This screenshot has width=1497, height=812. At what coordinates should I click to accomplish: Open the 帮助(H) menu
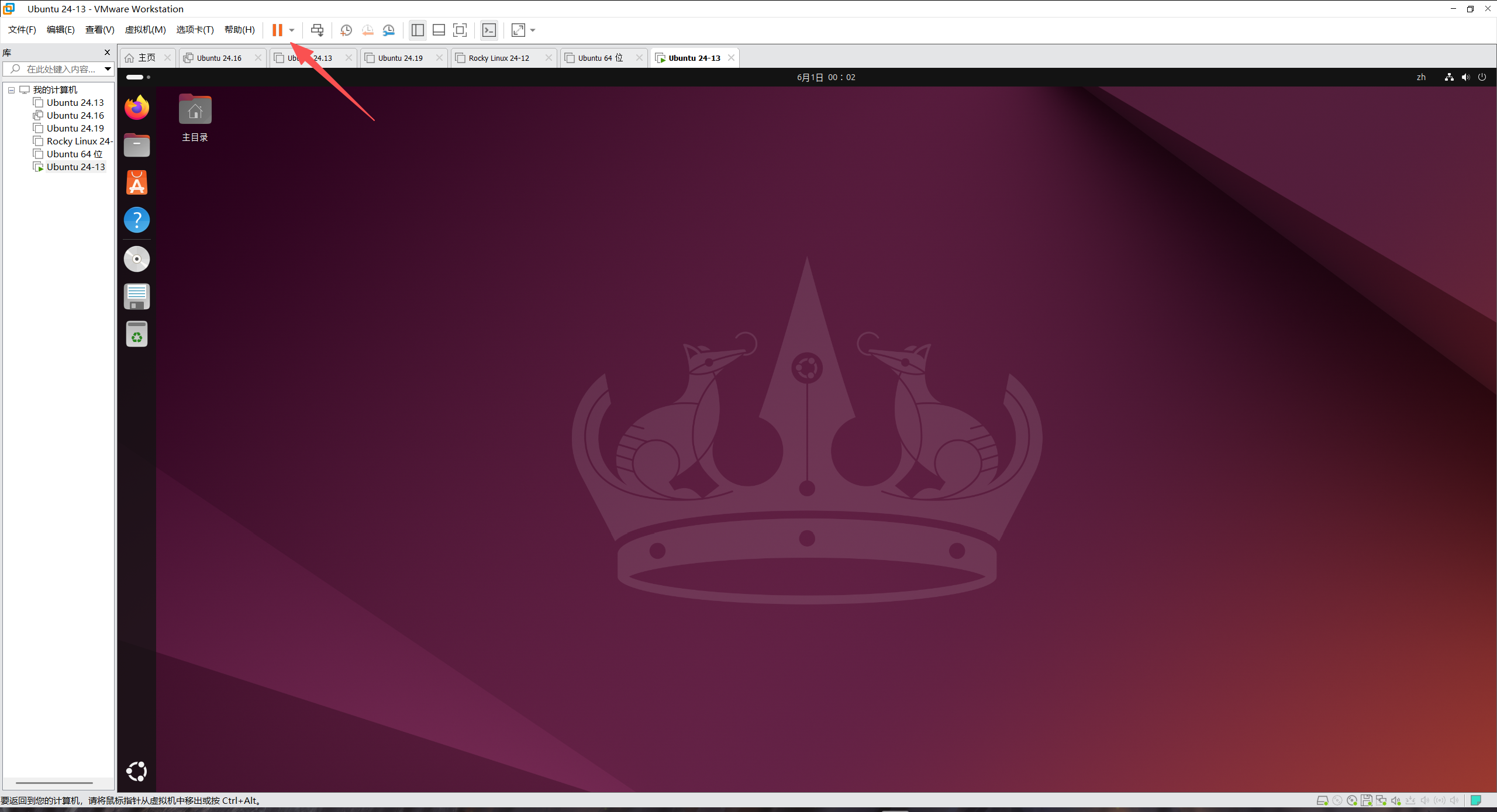pos(240,30)
